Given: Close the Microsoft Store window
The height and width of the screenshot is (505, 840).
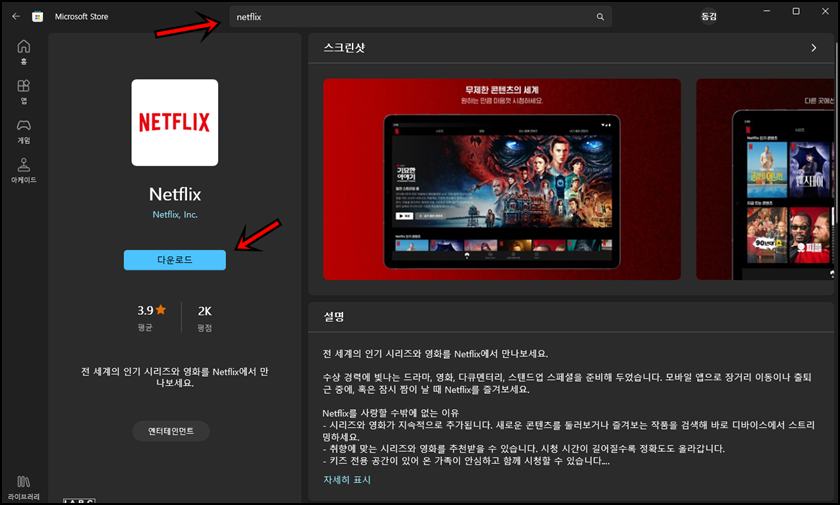Looking at the screenshot, I should click(825, 11).
